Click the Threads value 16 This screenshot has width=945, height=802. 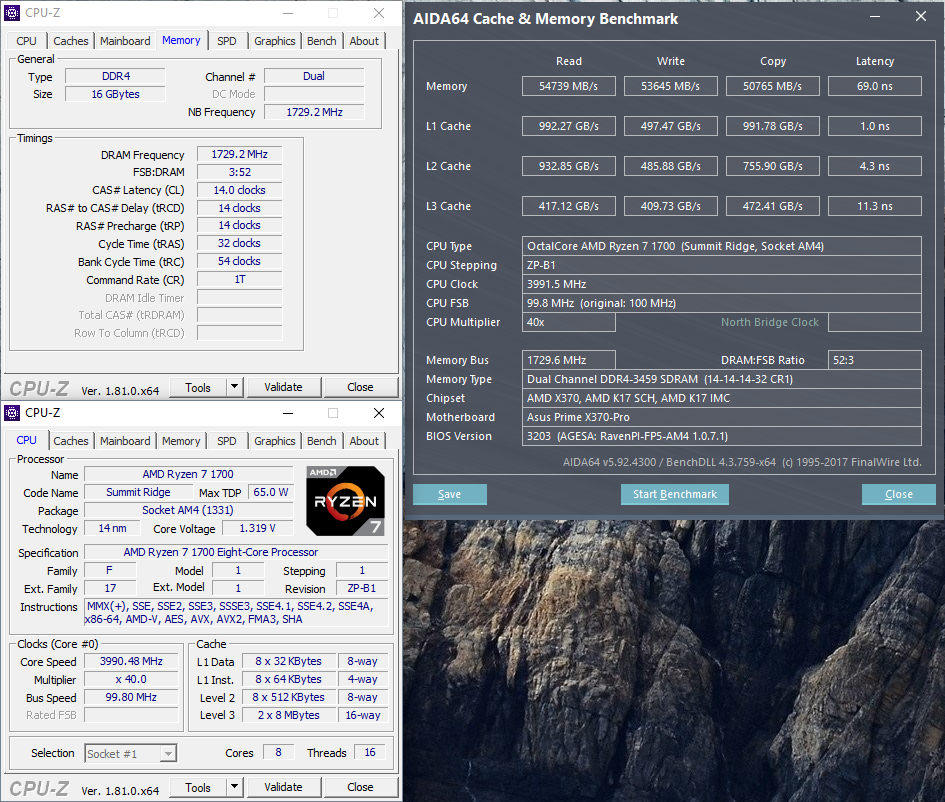click(x=369, y=752)
